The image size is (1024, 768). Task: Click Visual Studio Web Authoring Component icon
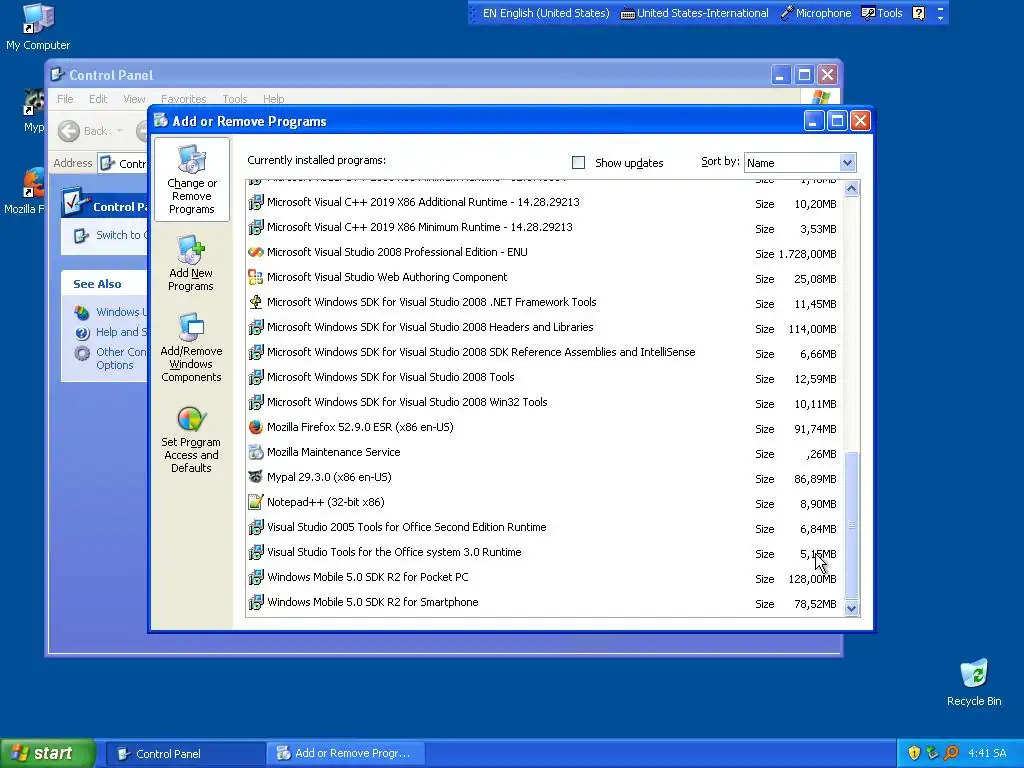click(x=256, y=277)
